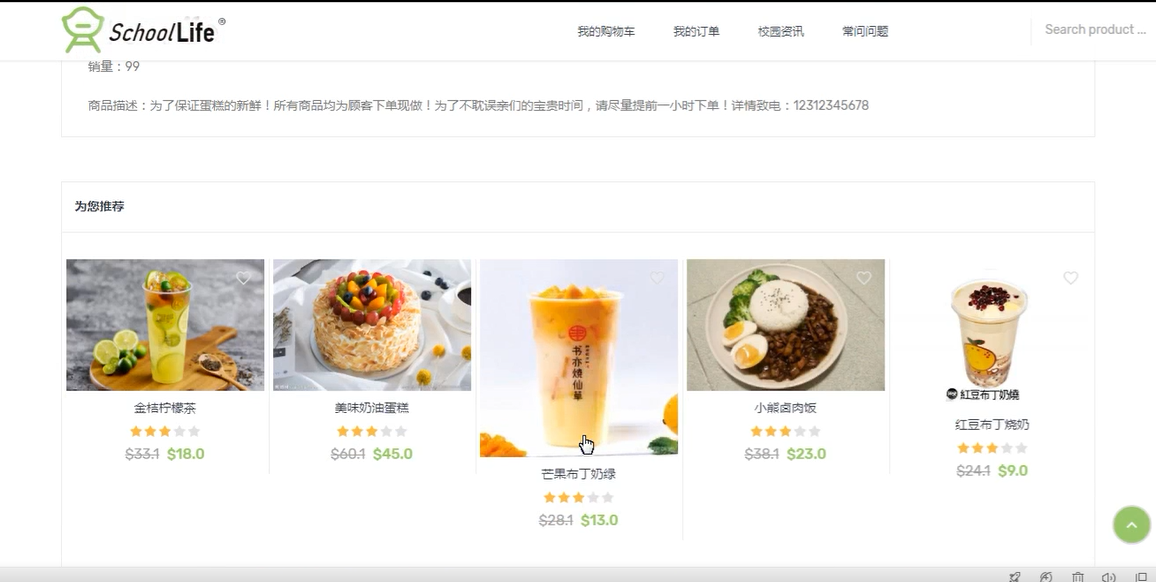
Task: Click the speaker volume icon
Action: (x=1109, y=577)
